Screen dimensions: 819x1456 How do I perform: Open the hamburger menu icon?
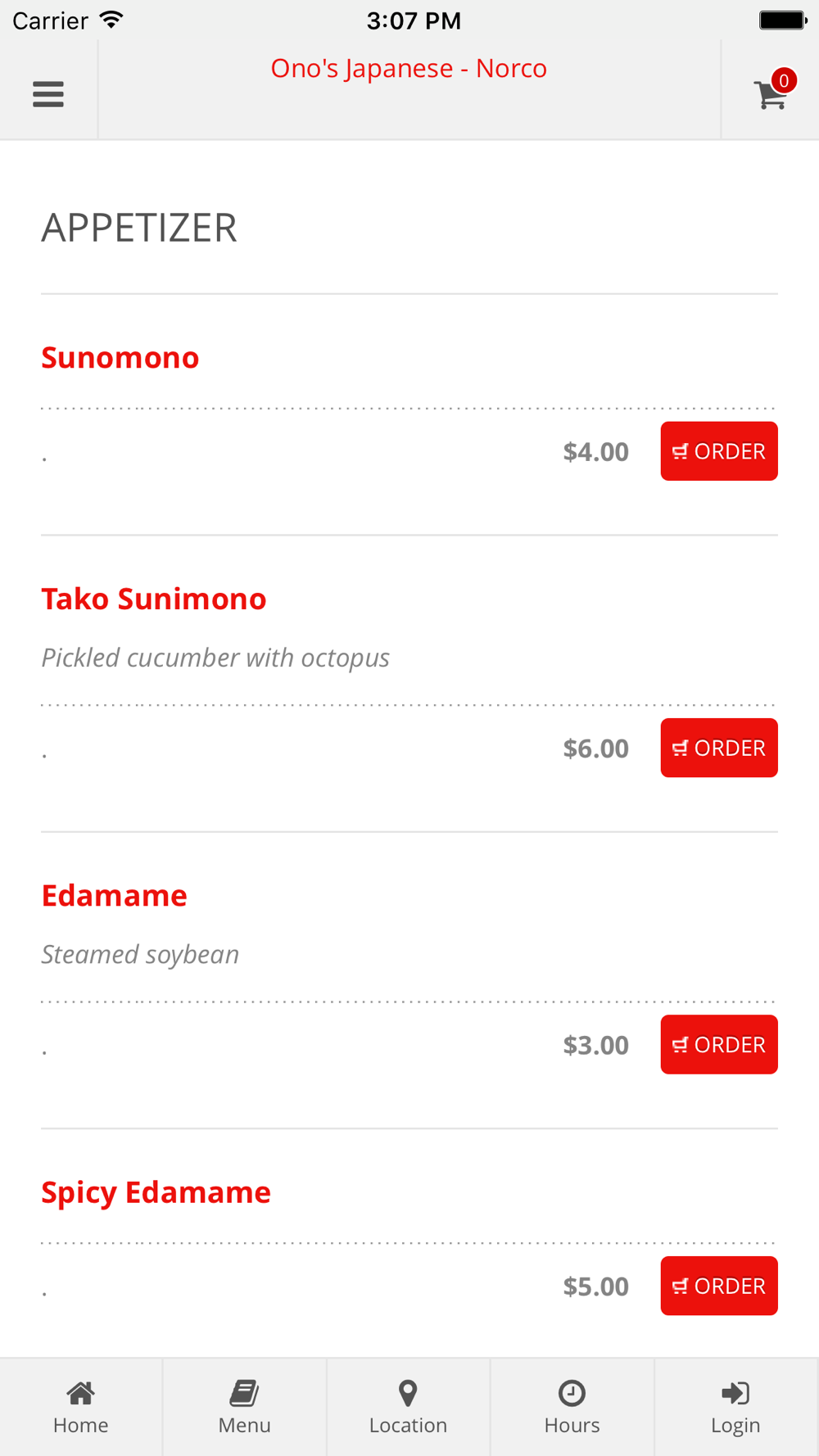click(48, 94)
